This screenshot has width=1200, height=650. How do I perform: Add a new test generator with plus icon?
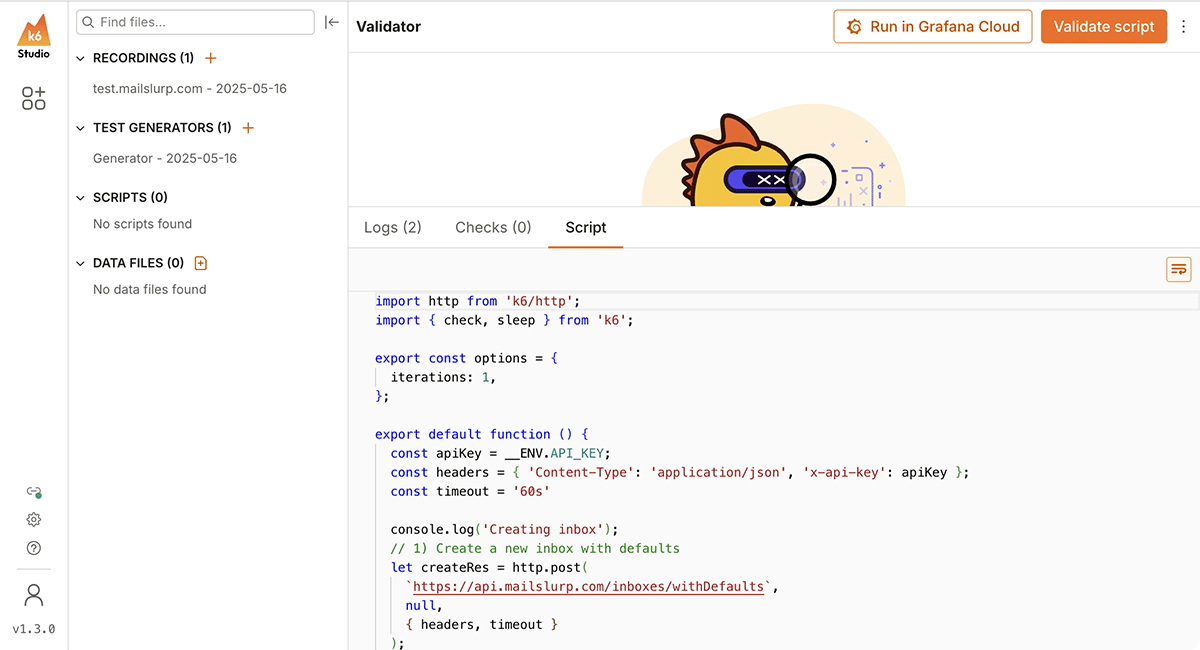tap(248, 128)
